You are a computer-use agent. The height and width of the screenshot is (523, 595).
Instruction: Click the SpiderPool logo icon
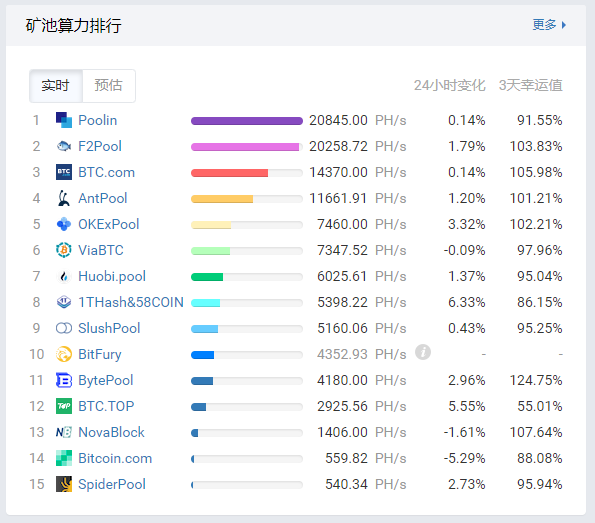64,484
